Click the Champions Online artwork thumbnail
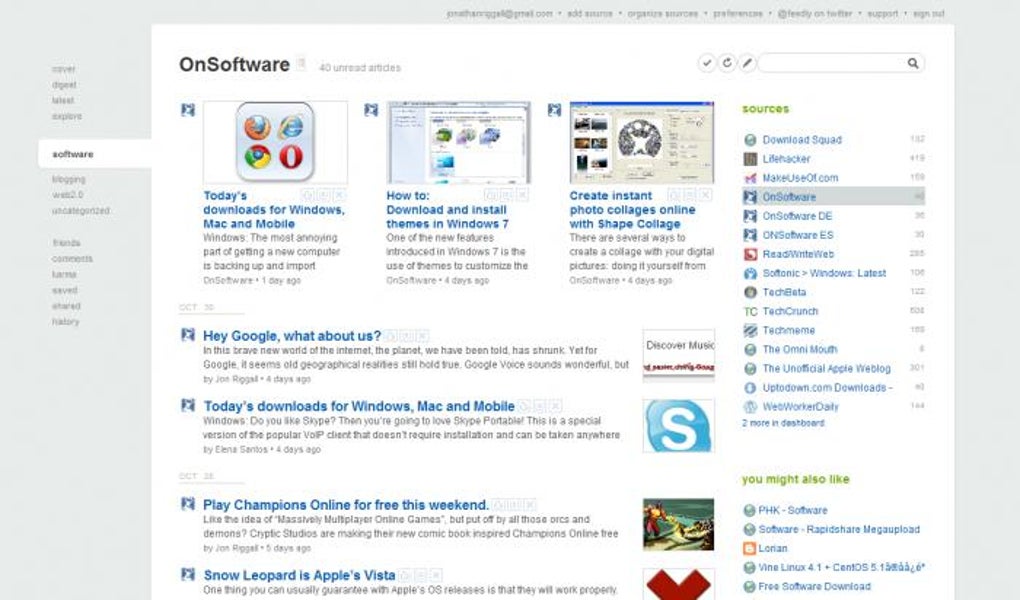This screenshot has height=600, width=1020. [x=678, y=525]
